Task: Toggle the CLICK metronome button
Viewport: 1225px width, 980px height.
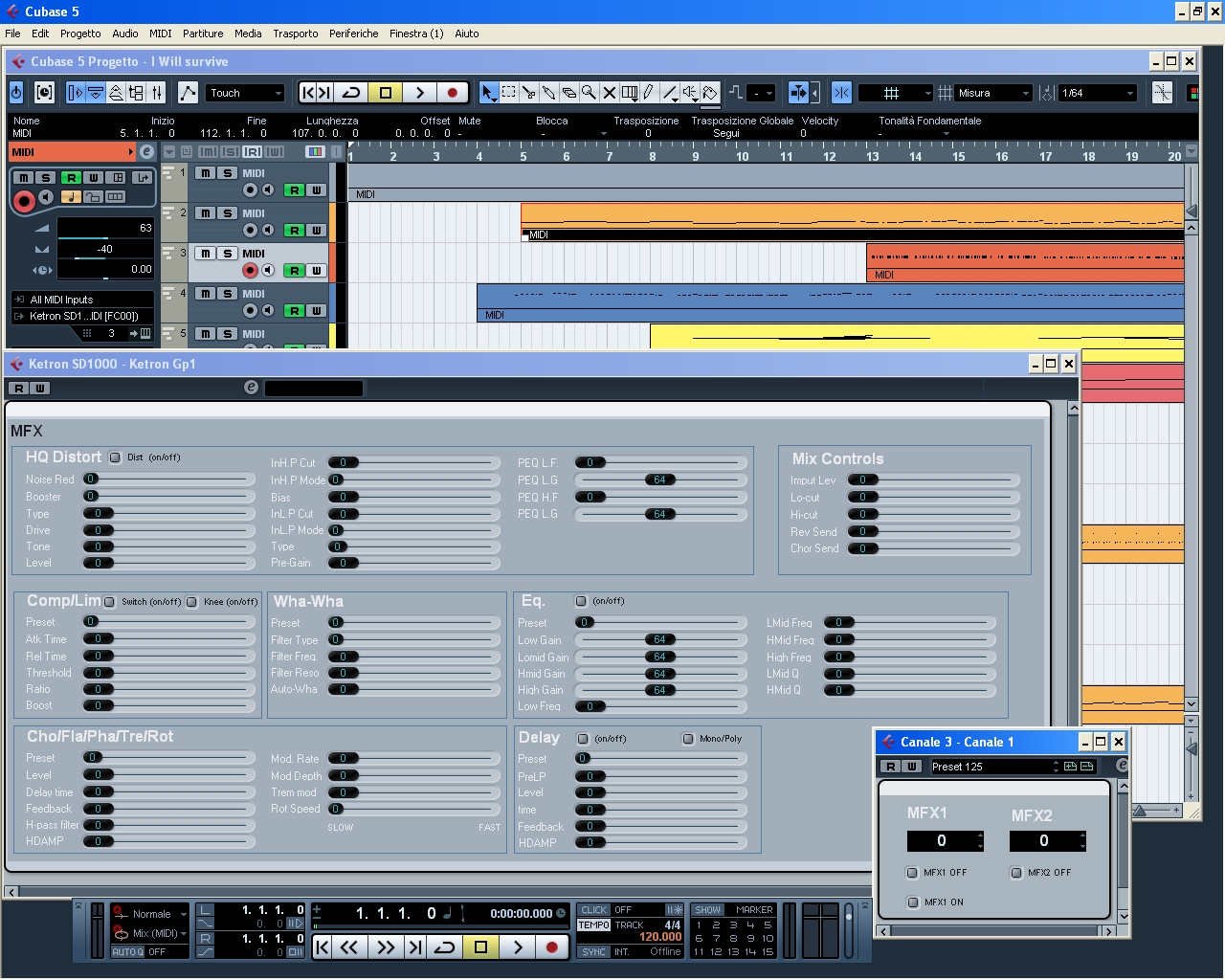Action: [593, 910]
